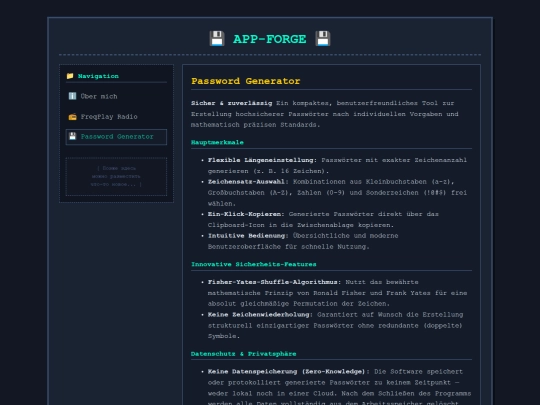The width and height of the screenshot is (540, 405).
Task: Click the Innovative Sicherheits-Features heading
Action: tap(254, 264)
